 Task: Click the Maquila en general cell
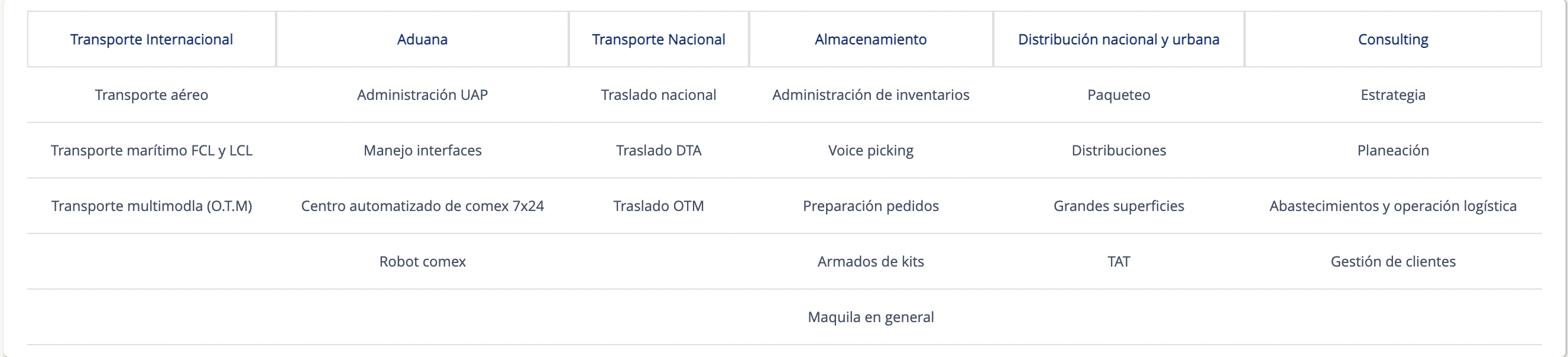point(870,317)
